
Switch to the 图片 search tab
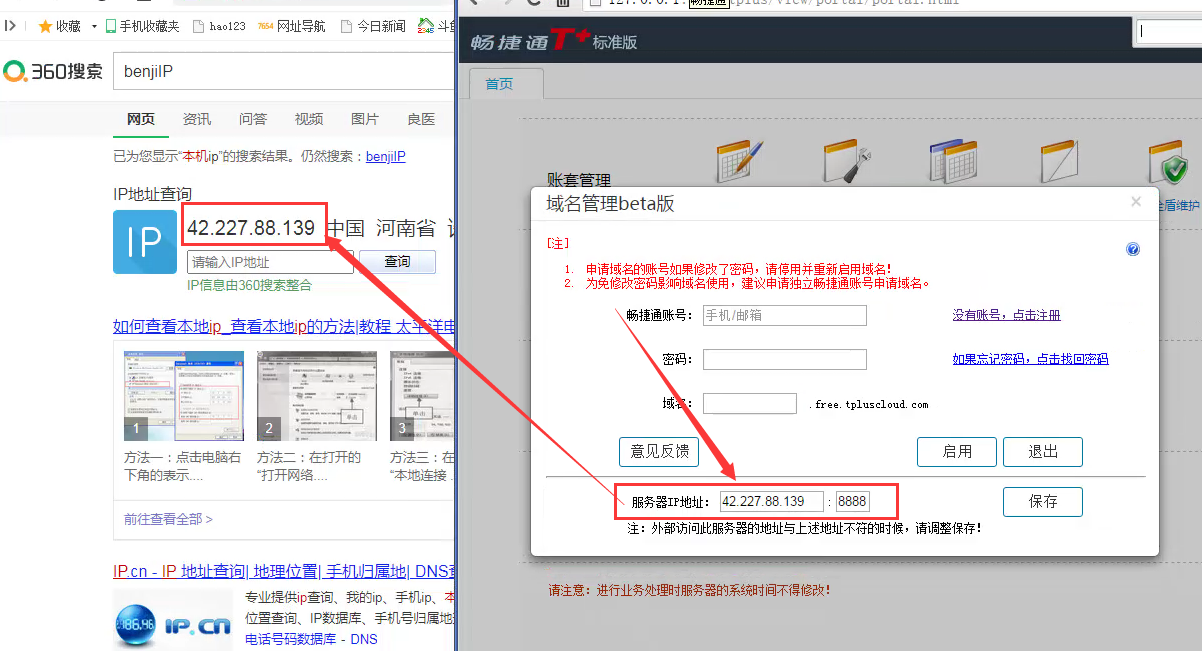click(x=365, y=119)
